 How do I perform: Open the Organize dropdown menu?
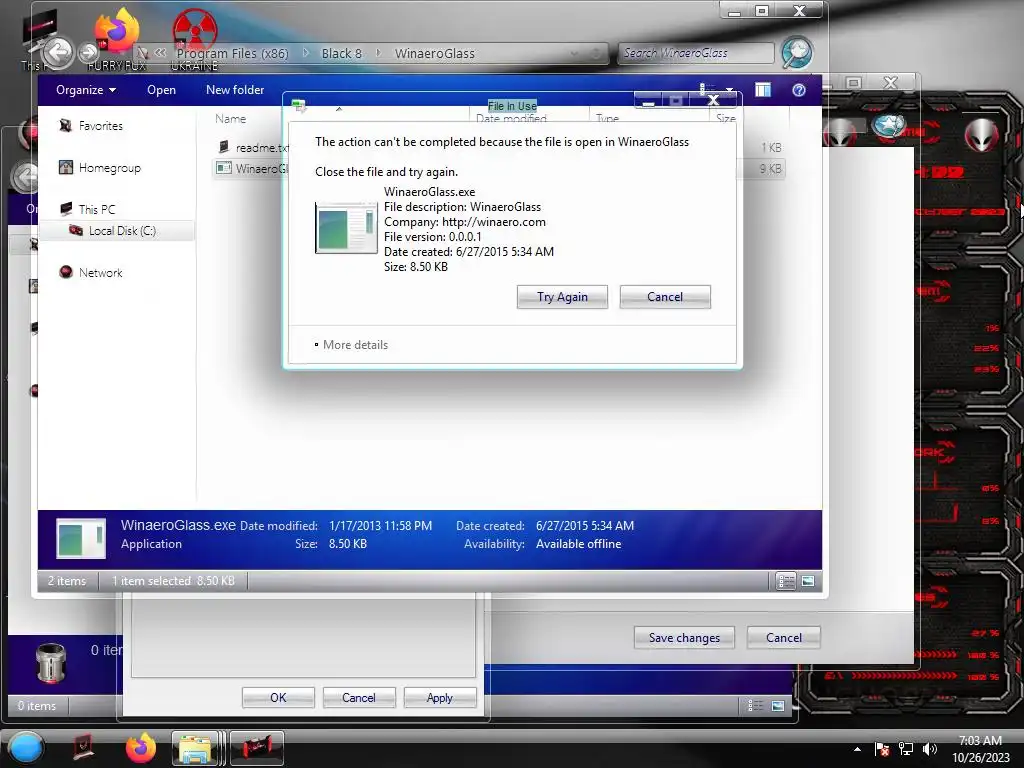(86, 90)
